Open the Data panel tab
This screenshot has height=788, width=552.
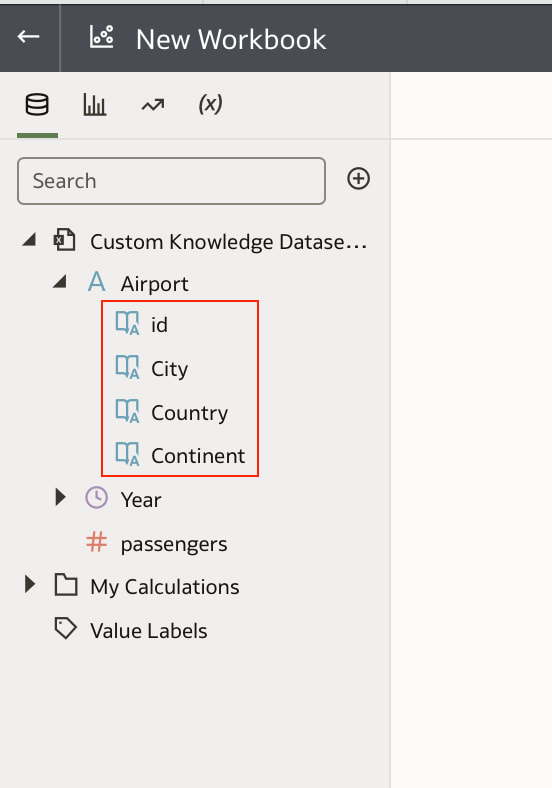coord(37,105)
